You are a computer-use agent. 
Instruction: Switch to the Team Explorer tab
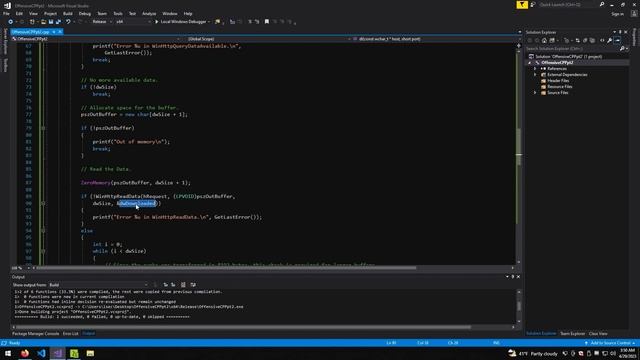(x=572, y=334)
